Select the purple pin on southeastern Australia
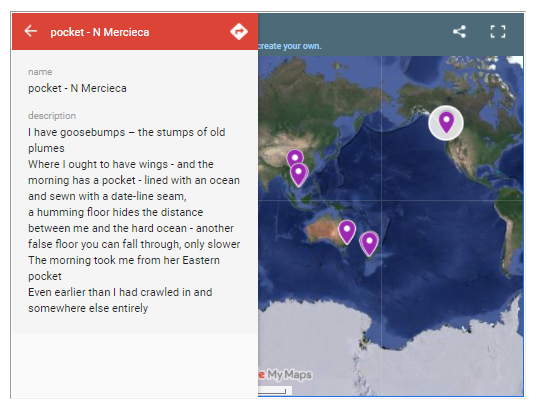Screen dimensions: 541x412 (347, 232)
